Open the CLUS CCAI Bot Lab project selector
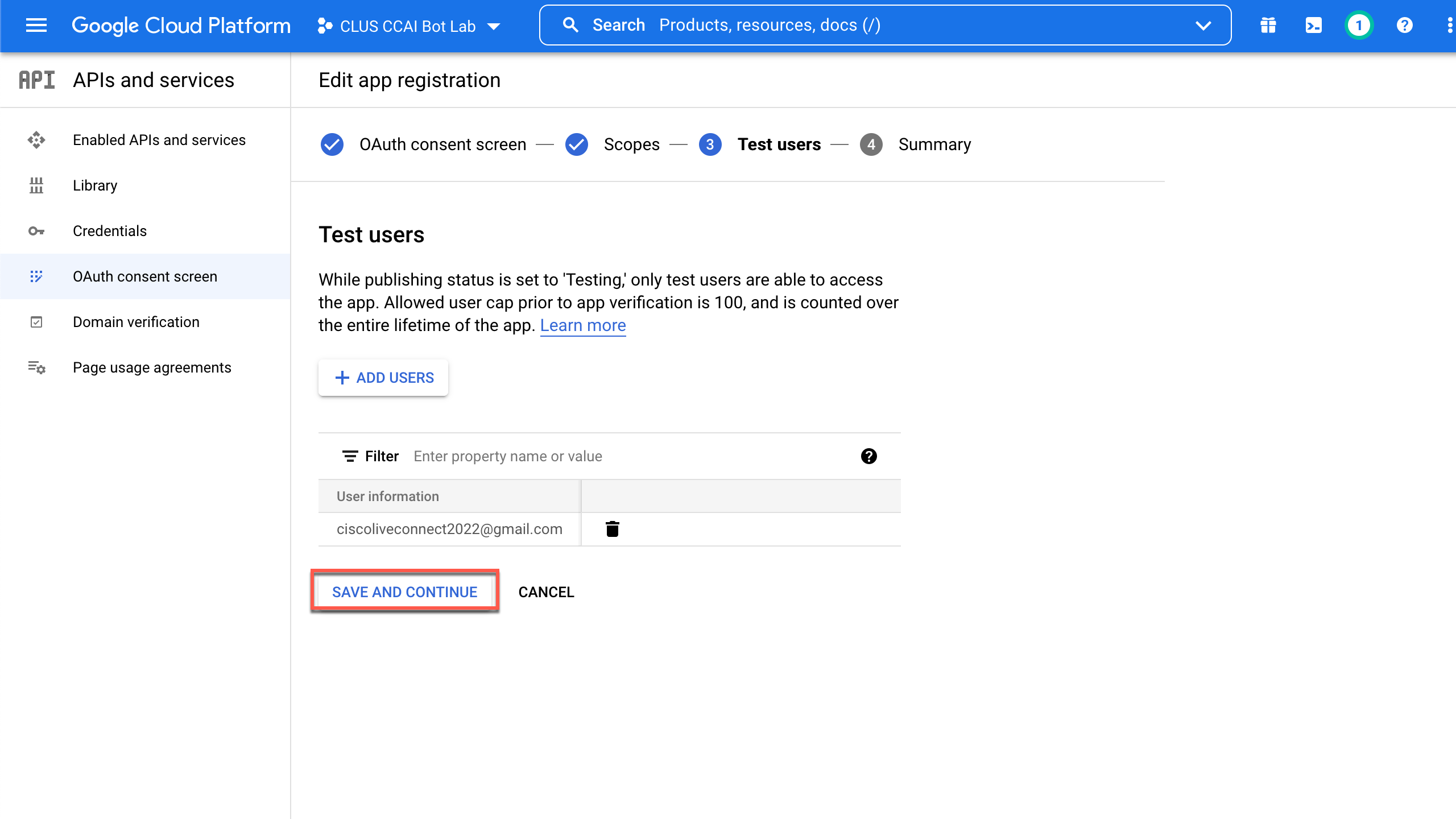 [409, 26]
